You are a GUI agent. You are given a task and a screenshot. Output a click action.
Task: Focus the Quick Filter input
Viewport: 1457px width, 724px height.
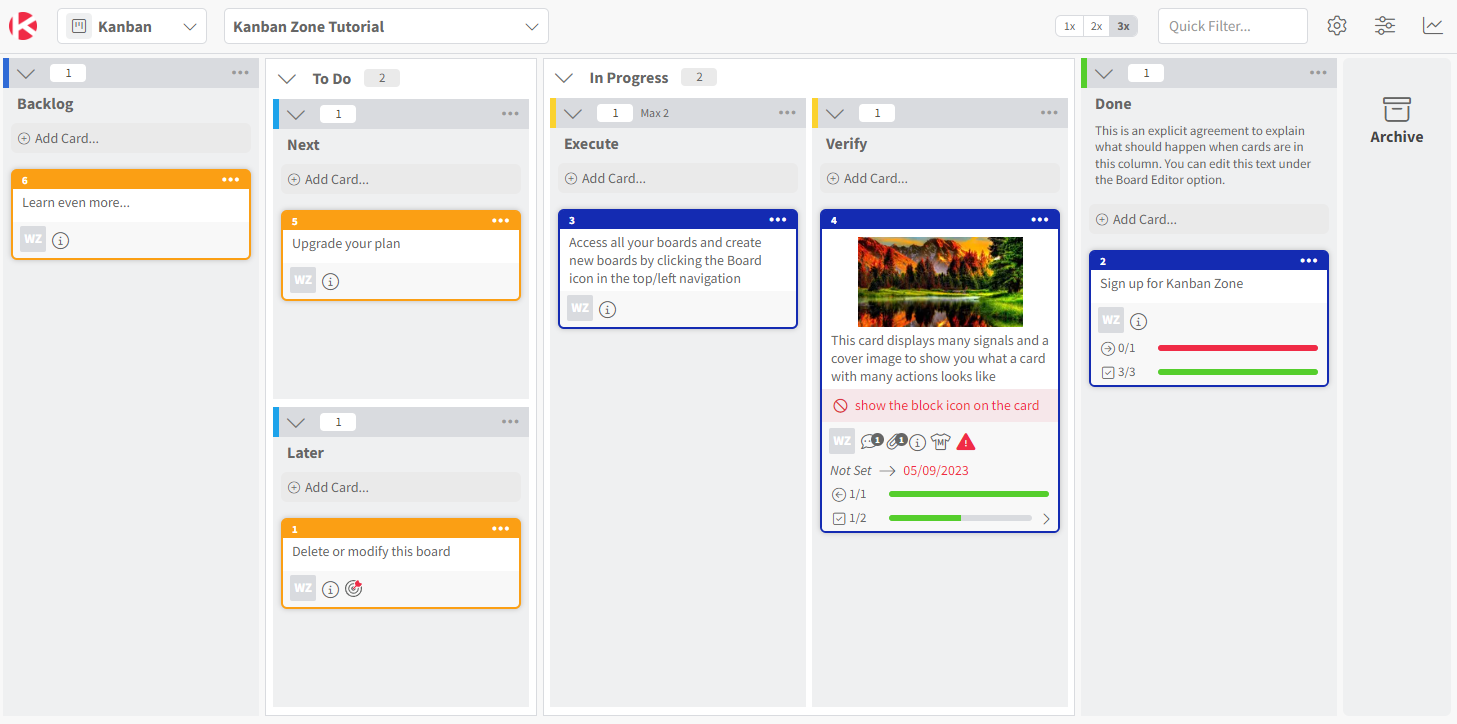(1233, 26)
